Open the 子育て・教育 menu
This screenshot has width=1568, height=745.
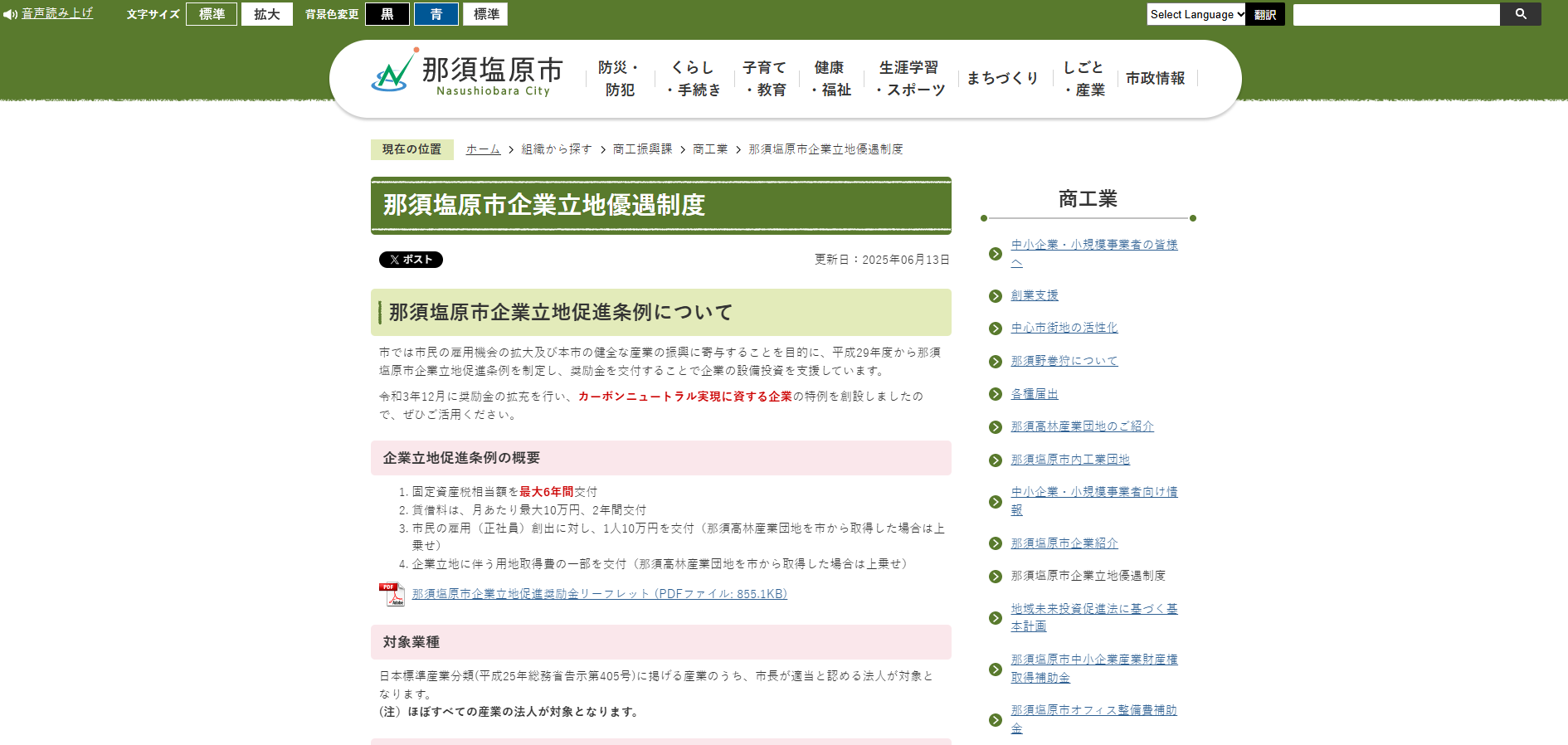(x=764, y=78)
